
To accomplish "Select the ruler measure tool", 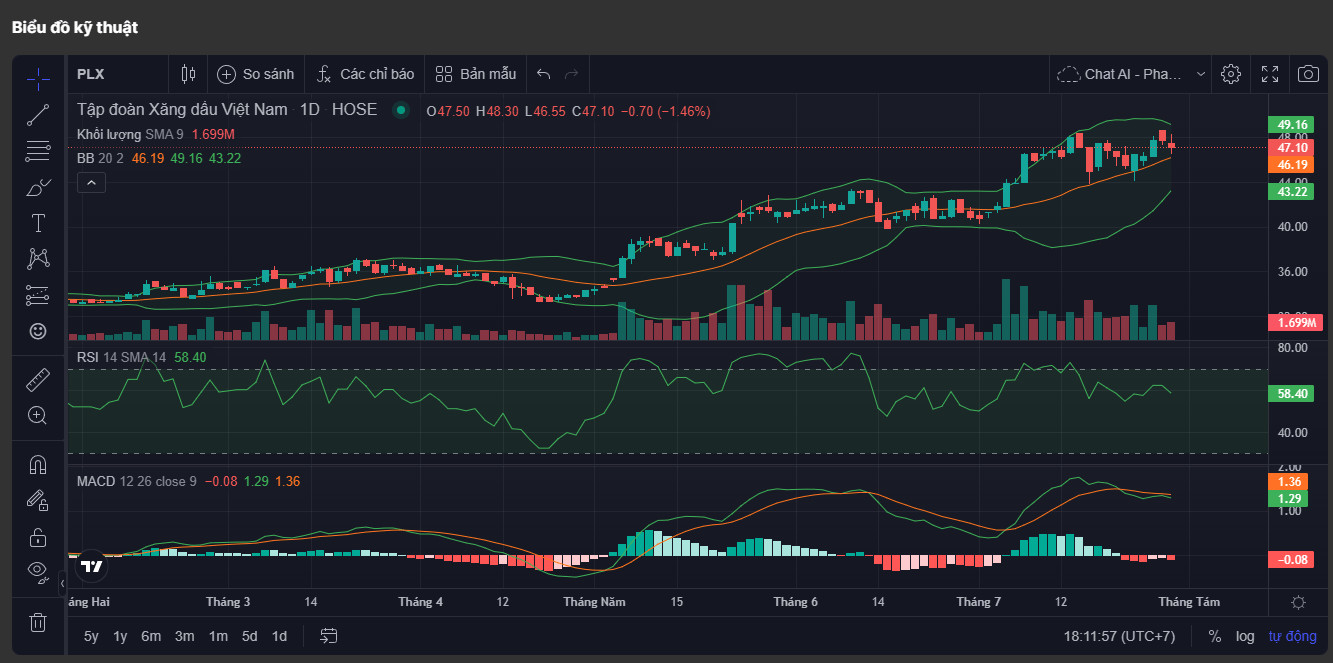I will tap(38, 379).
